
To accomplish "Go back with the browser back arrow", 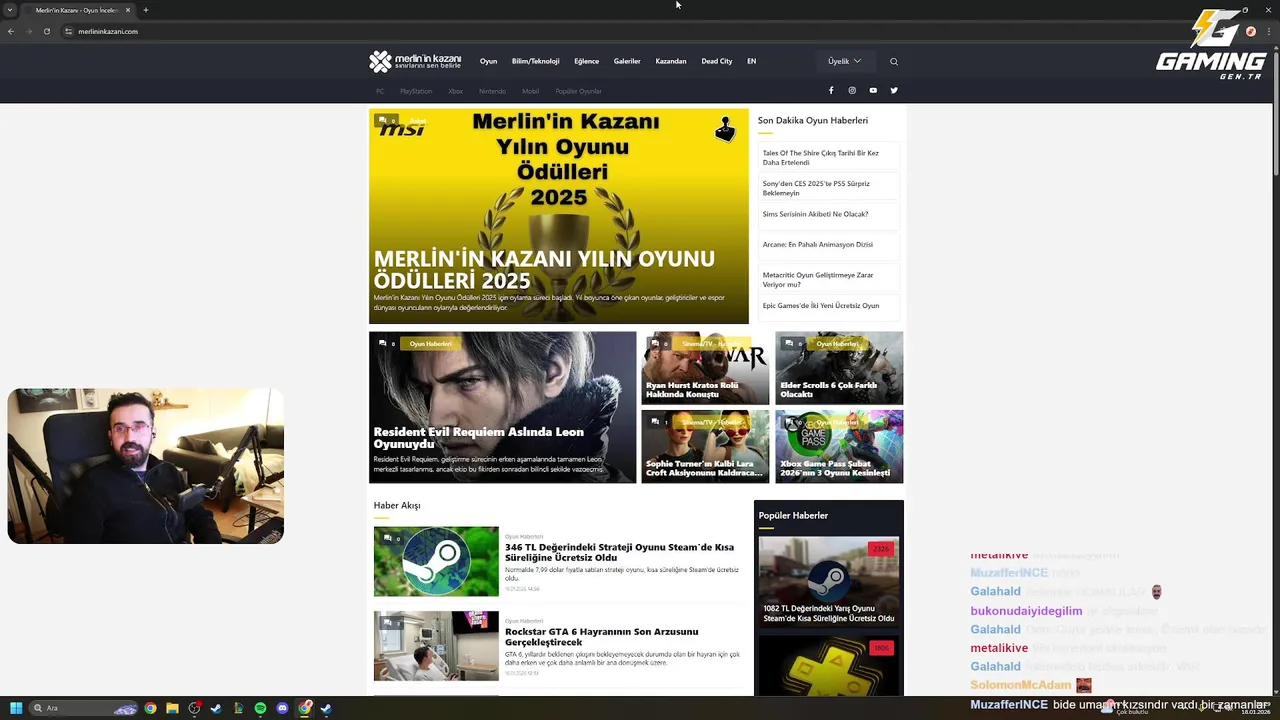I will click(x=11, y=31).
